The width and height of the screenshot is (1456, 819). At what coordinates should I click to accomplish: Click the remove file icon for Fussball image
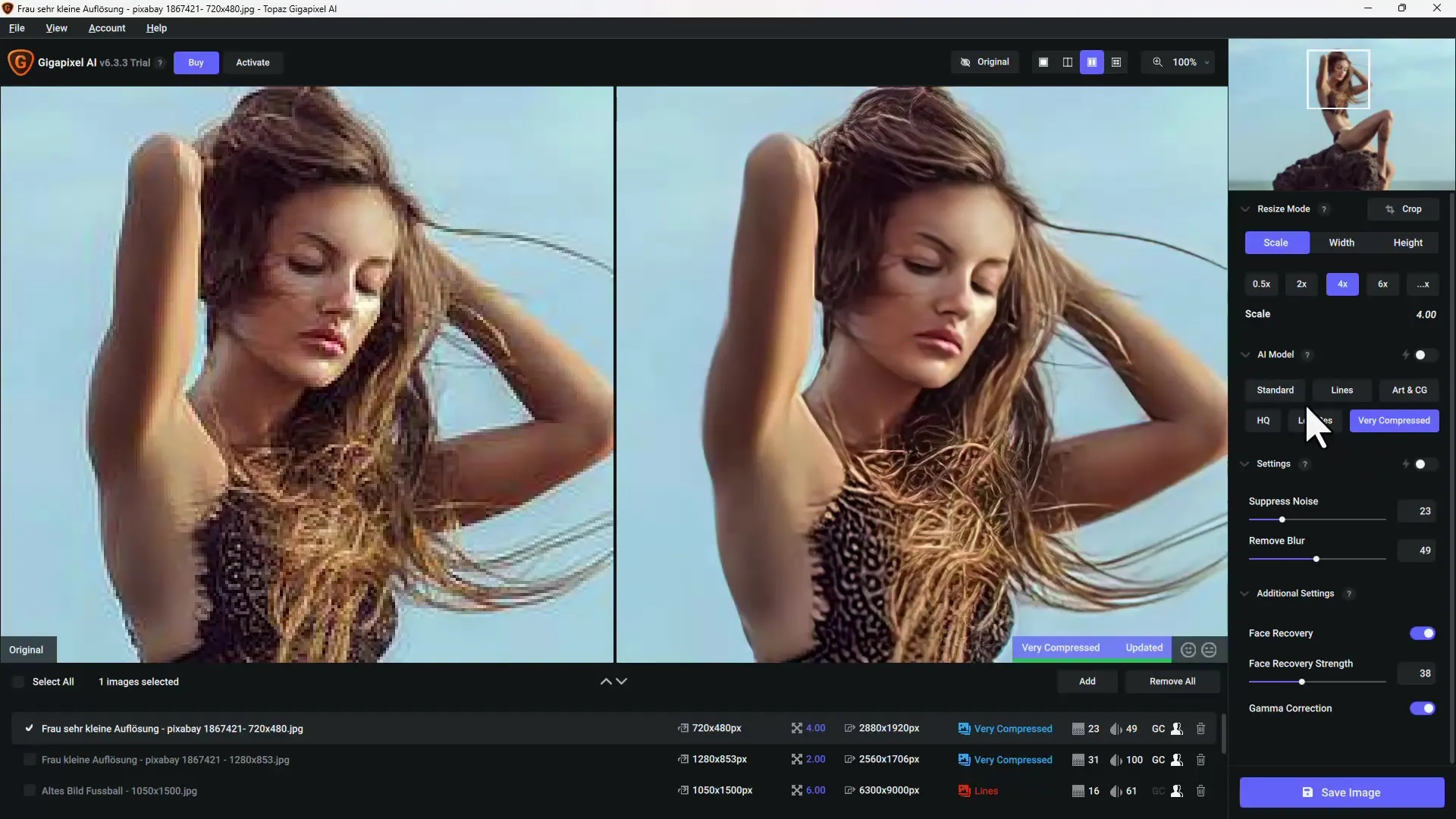[1201, 790]
